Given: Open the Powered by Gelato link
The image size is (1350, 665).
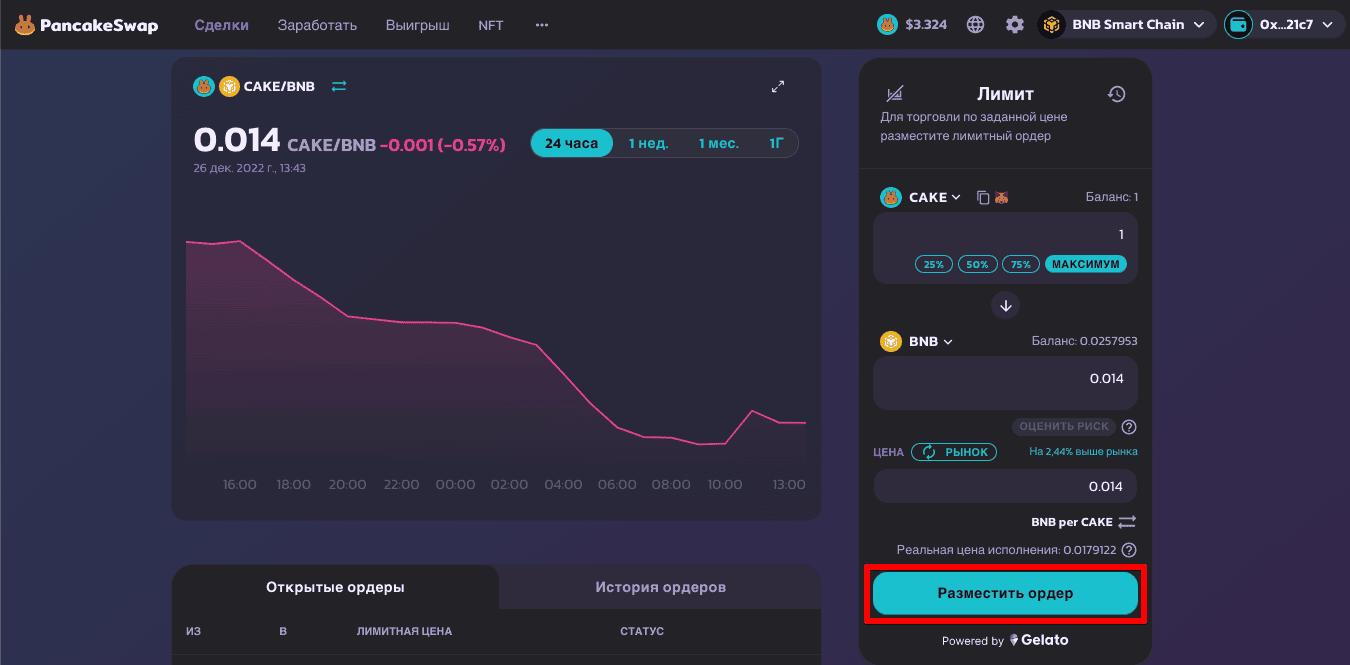Looking at the screenshot, I should [1005, 640].
